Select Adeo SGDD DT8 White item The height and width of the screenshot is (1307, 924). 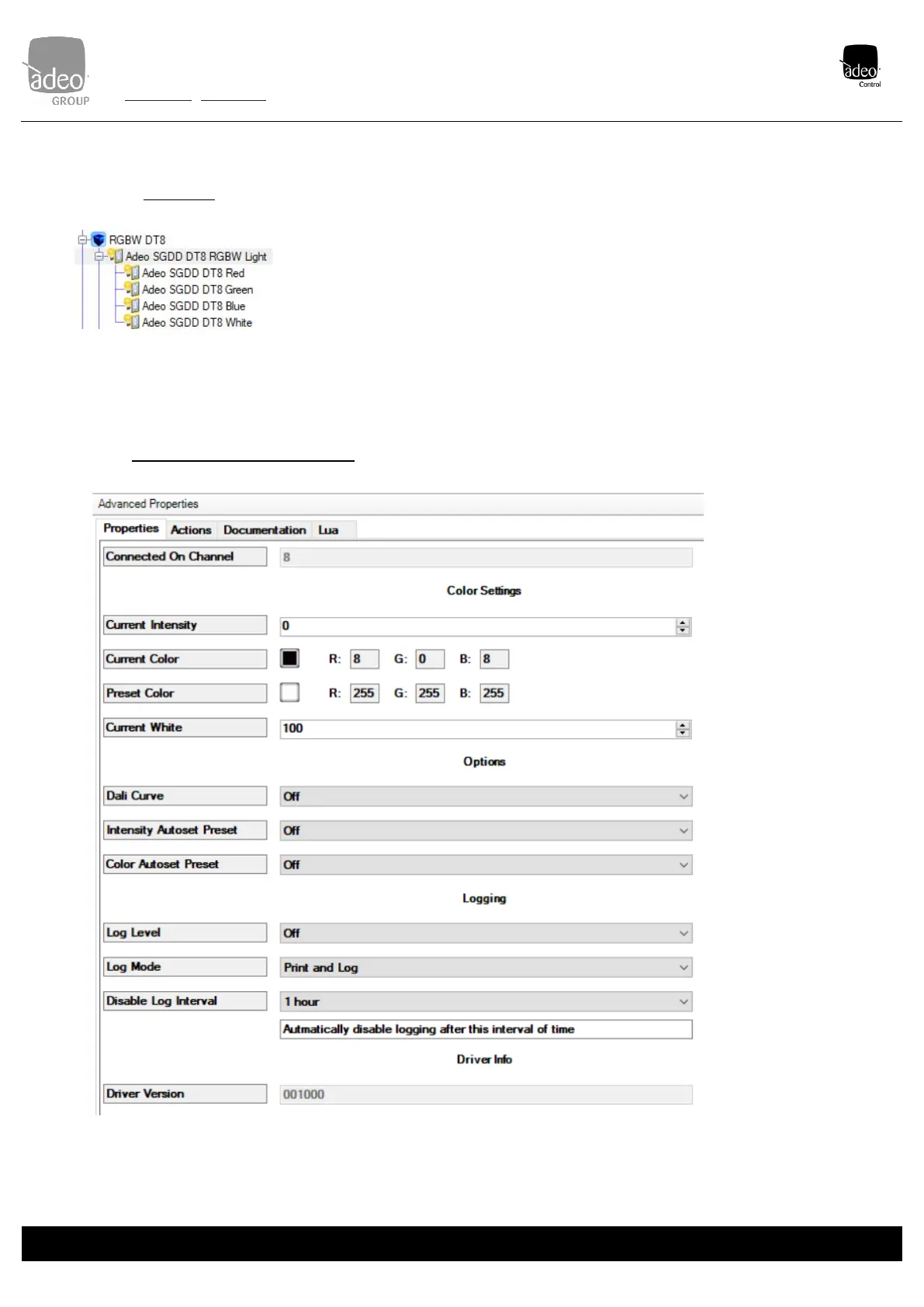(197, 322)
